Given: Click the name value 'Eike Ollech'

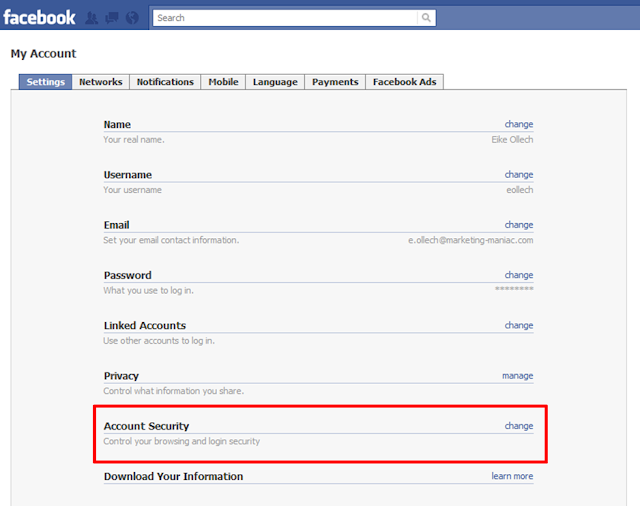Looking at the screenshot, I should click(x=512, y=140).
